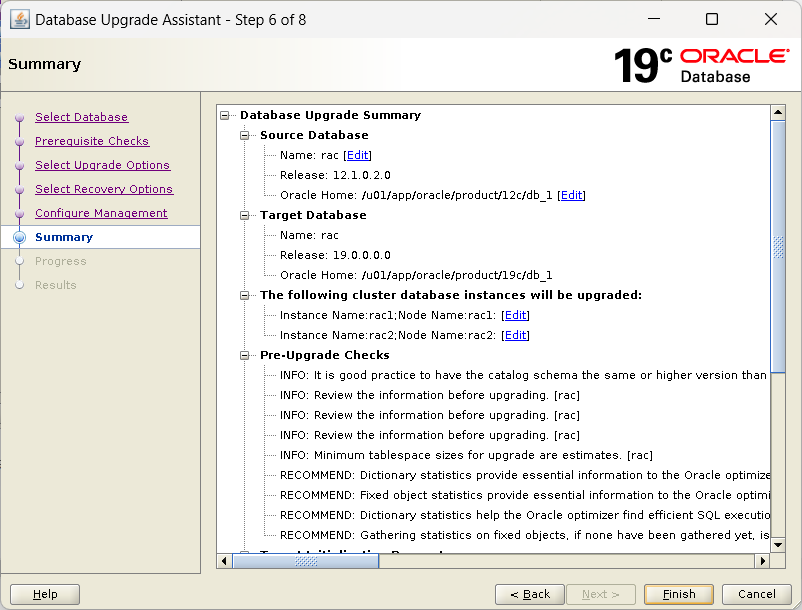The image size is (802, 610).
Task: Click the Help button
Action: tap(45, 594)
